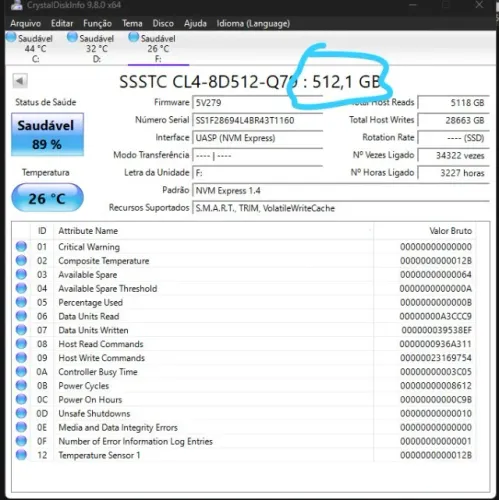Click the ID column header
499x500 pixels.
pos(42,231)
